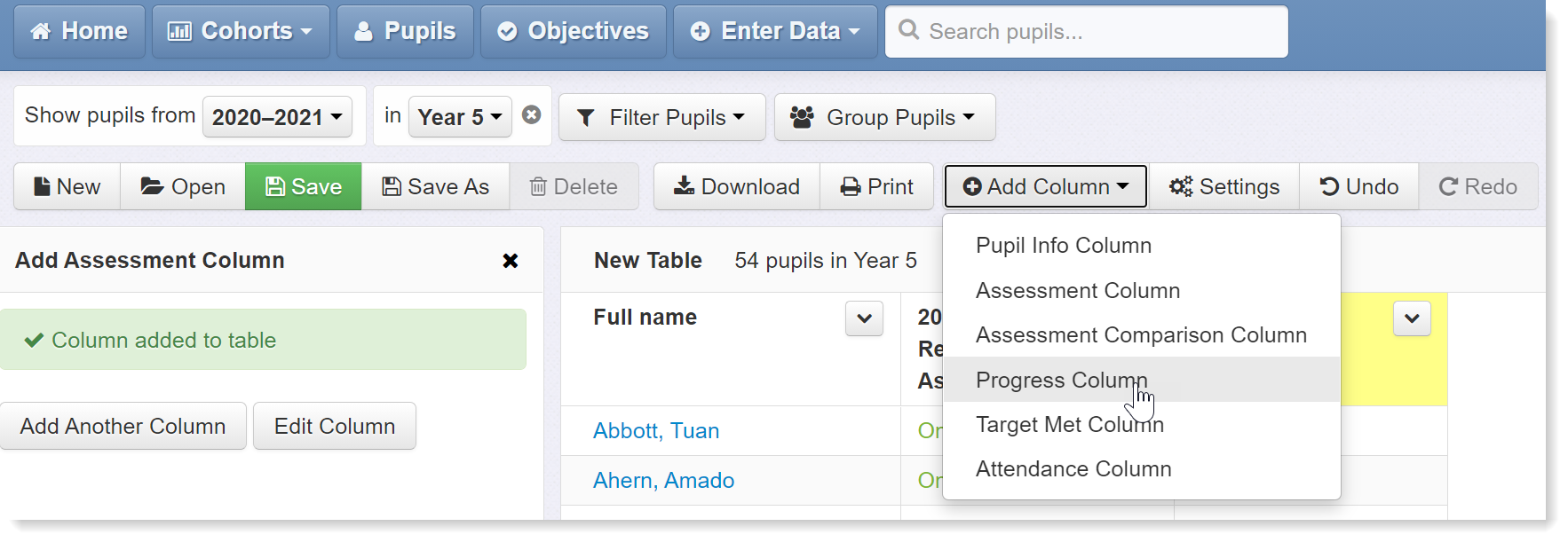Click the Download arrow icon
1568x542 pixels.
[x=684, y=186]
